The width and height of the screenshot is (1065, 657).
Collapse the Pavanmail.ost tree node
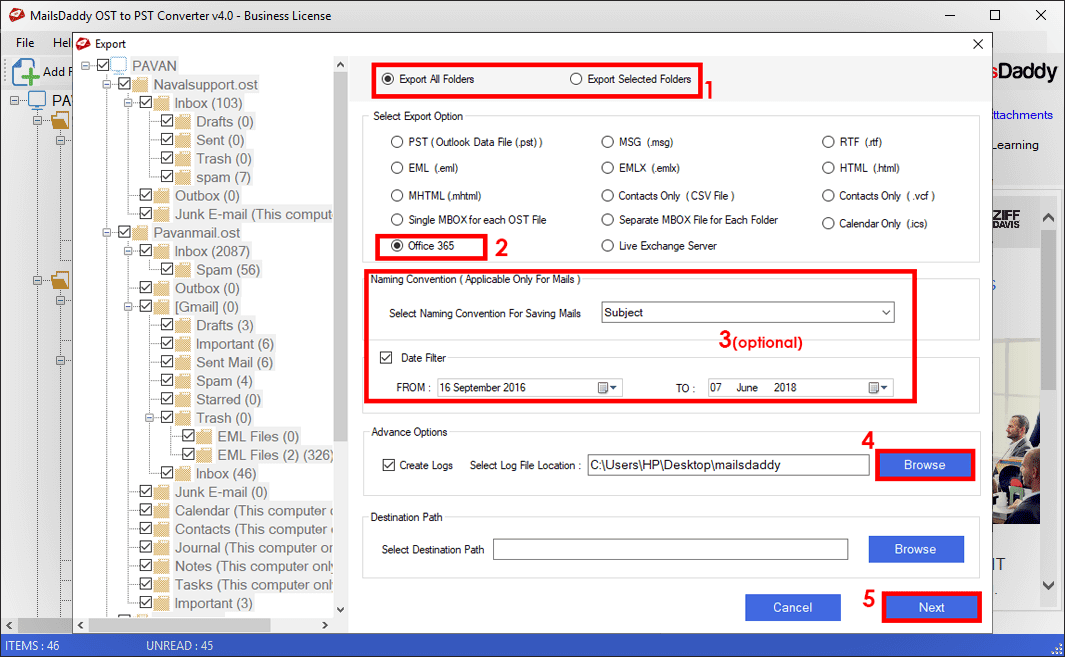pyautogui.click(x=107, y=232)
